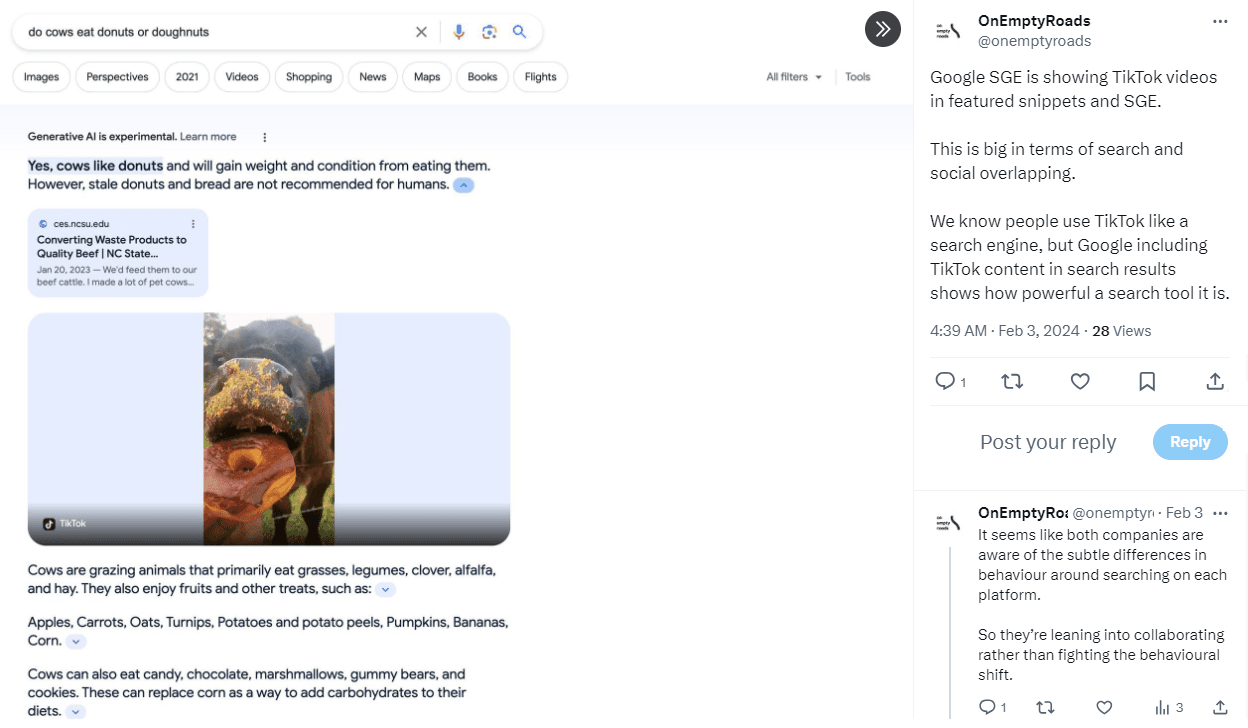
Task: Click 'Yes, cows like donuts' highlighted text
Action: 95,166
